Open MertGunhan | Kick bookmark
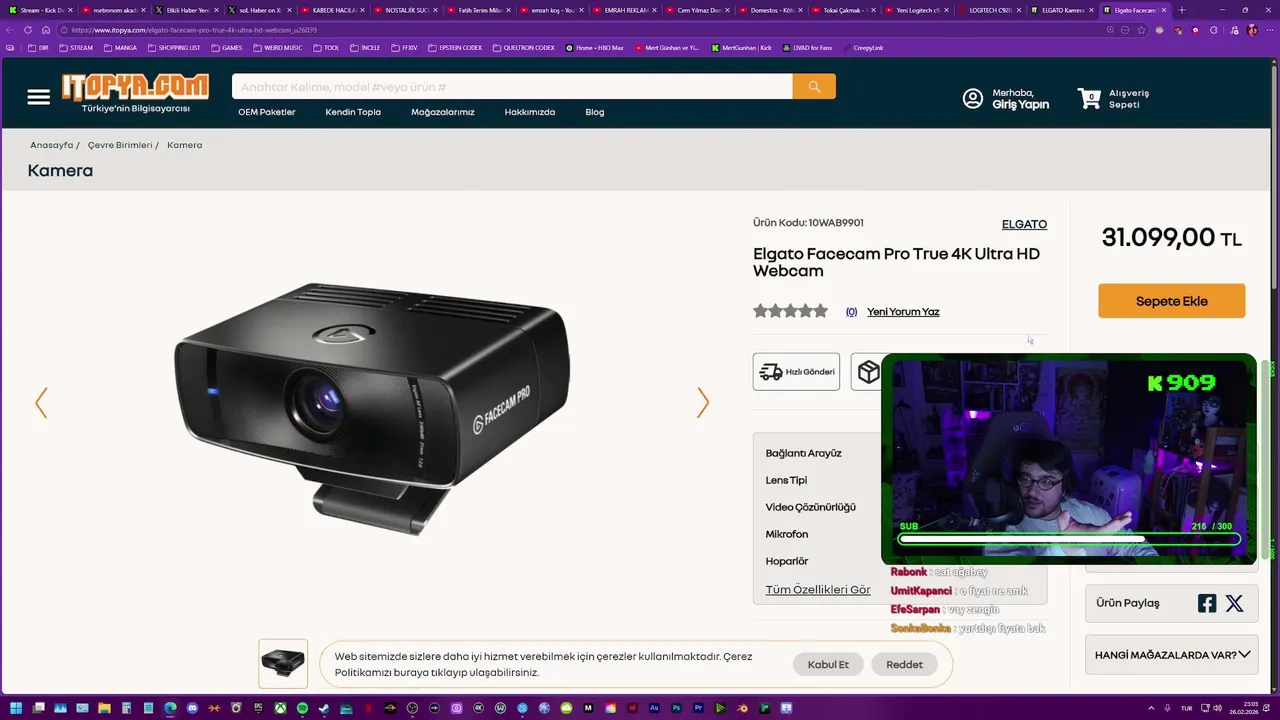The image size is (1280, 720). [742, 47]
